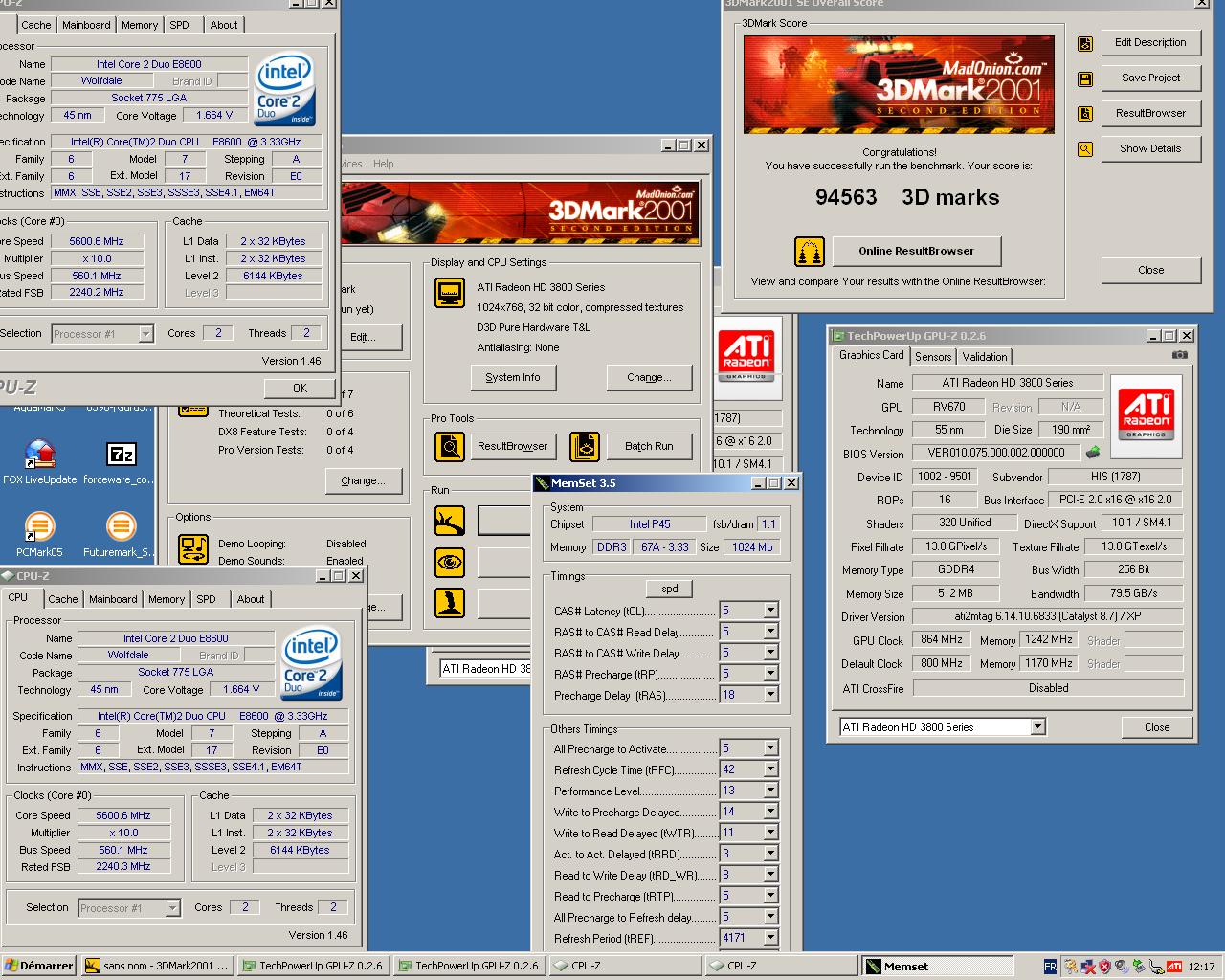Click the eye demo icon in Run section
Viewport: 1225px width, 980px height.
(450, 562)
